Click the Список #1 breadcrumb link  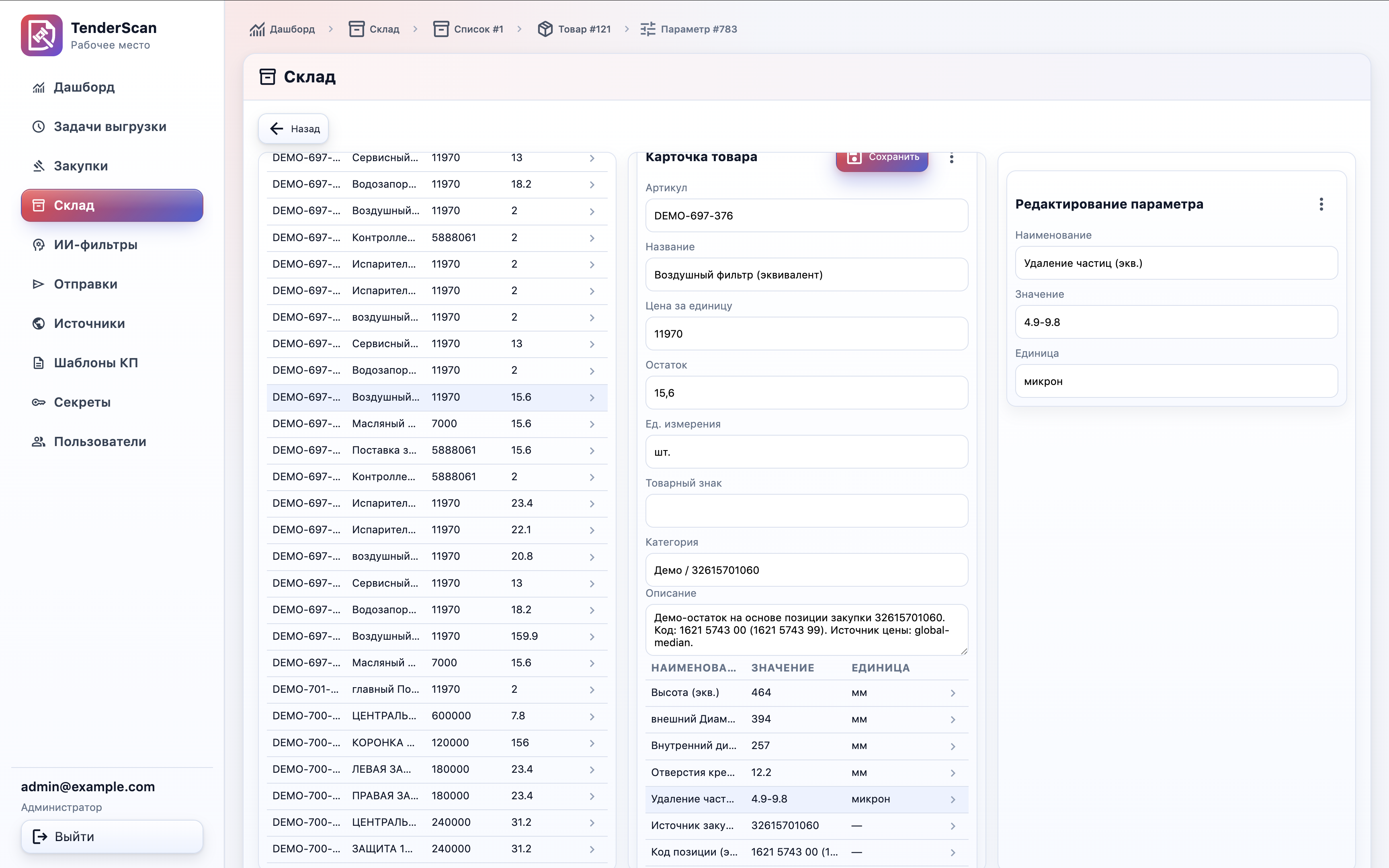coord(468,29)
